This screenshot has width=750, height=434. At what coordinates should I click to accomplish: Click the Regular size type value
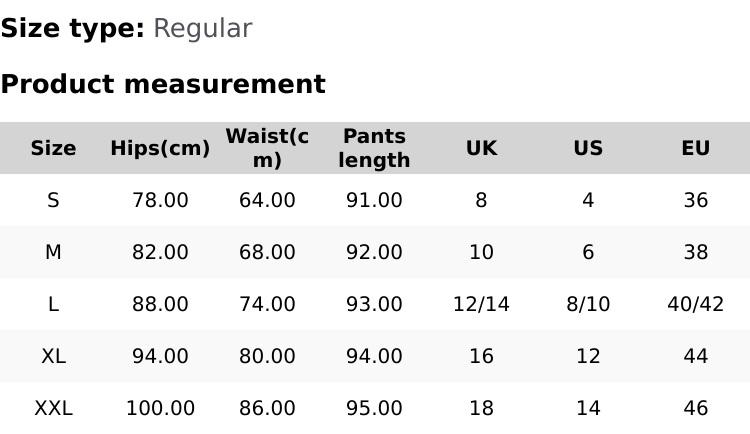[202, 28]
